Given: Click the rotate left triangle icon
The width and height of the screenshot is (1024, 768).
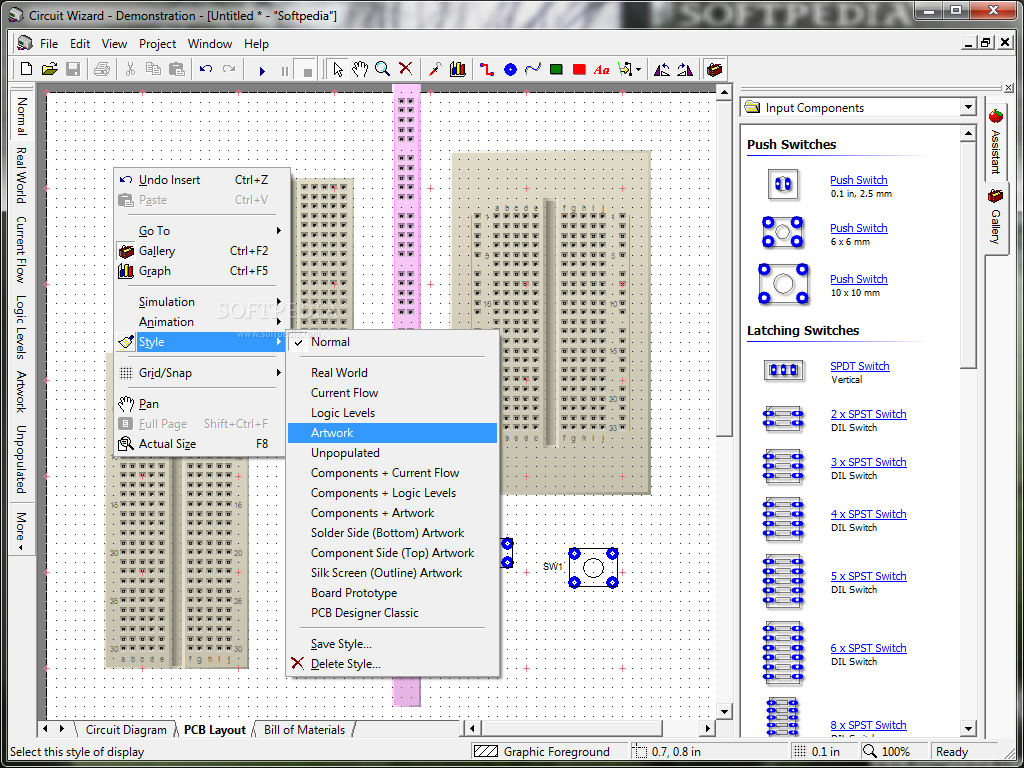Looking at the screenshot, I should click(662, 69).
